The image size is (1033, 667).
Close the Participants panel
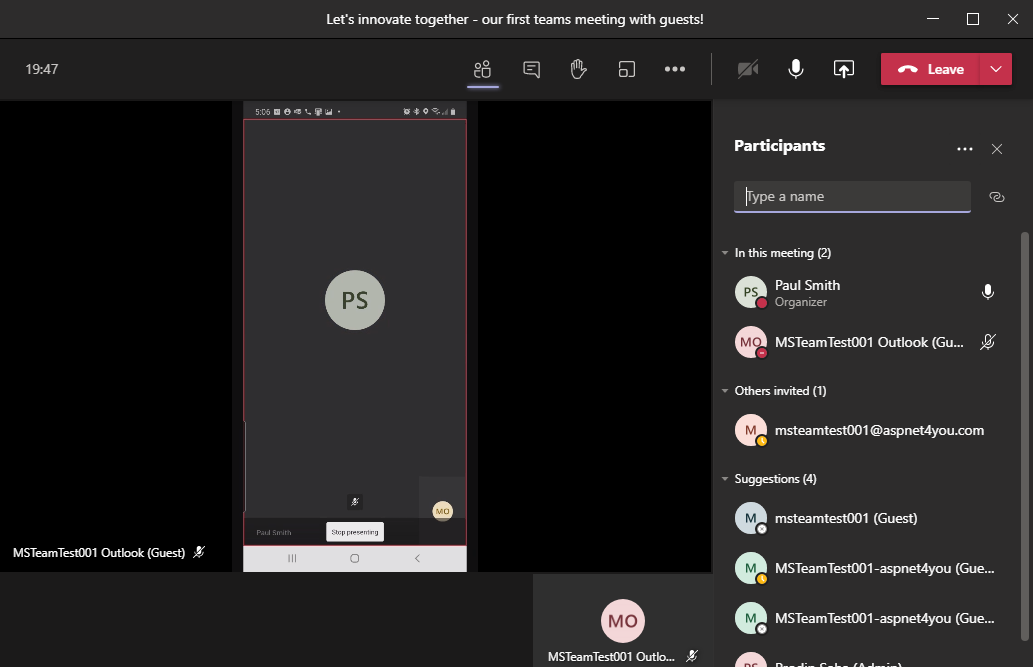(997, 149)
